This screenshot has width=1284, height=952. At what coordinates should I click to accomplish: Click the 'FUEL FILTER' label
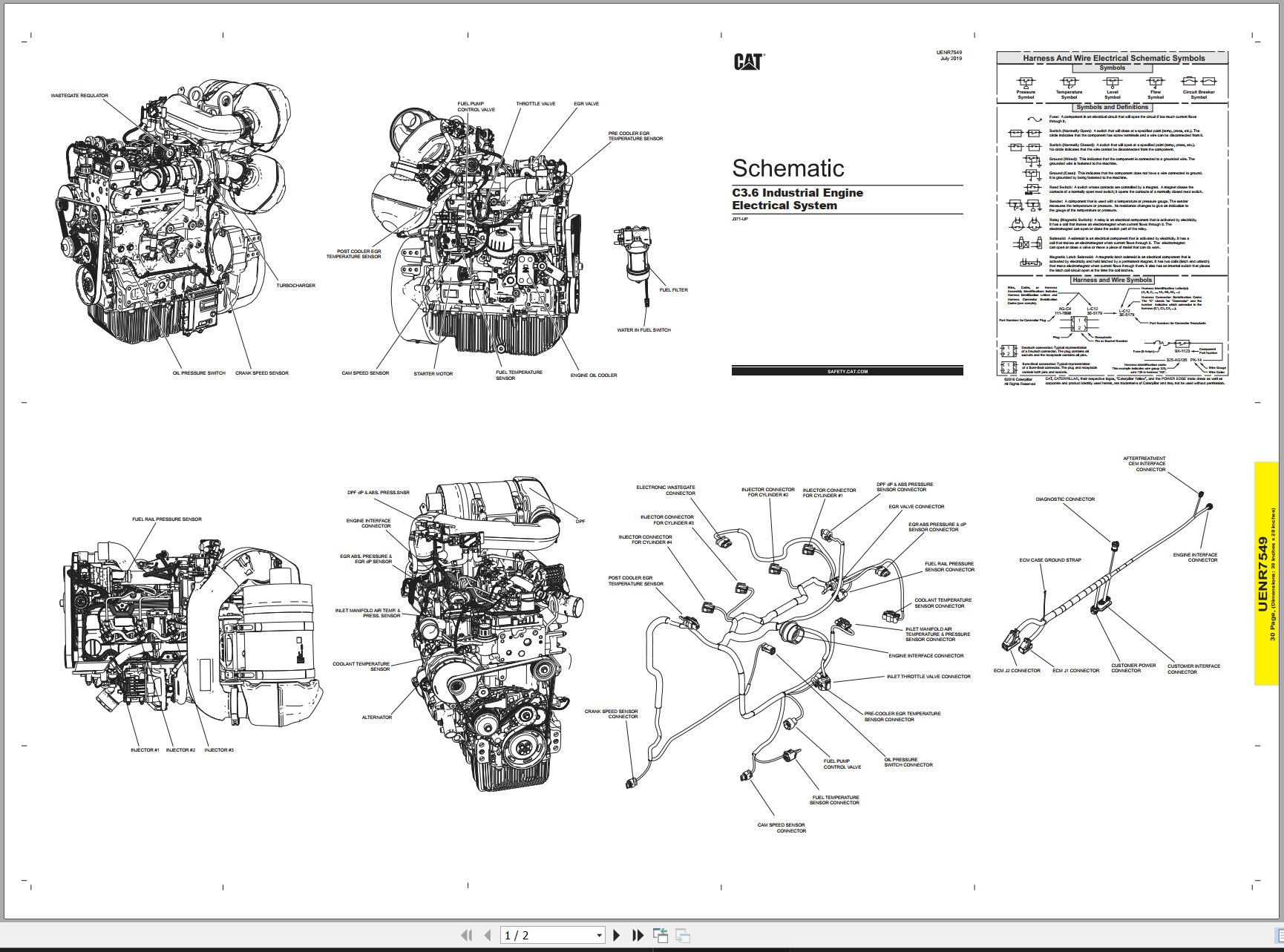(674, 290)
